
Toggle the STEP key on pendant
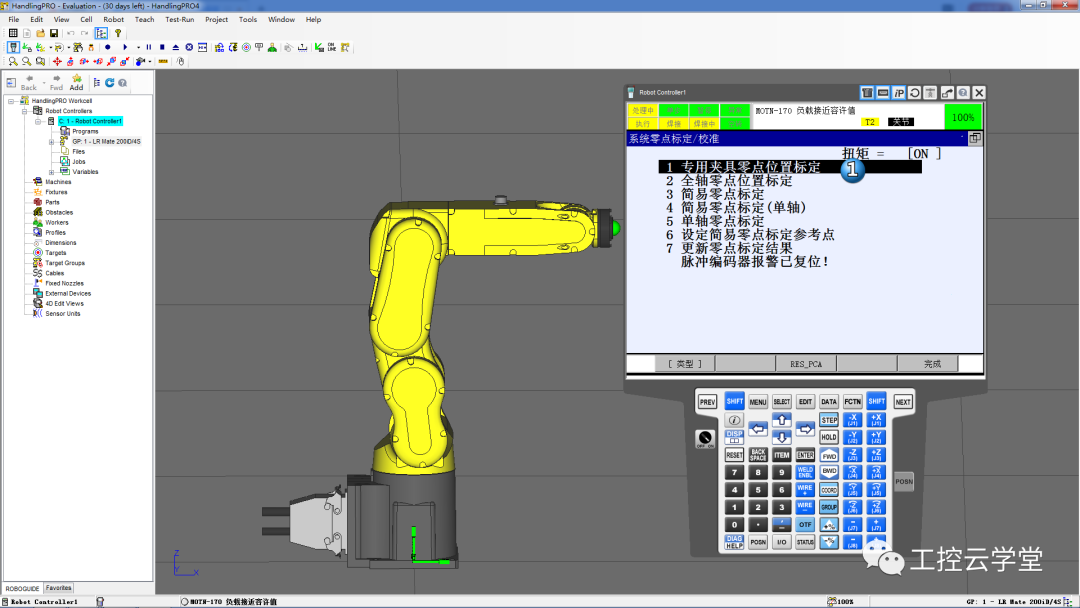click(829, 420)
